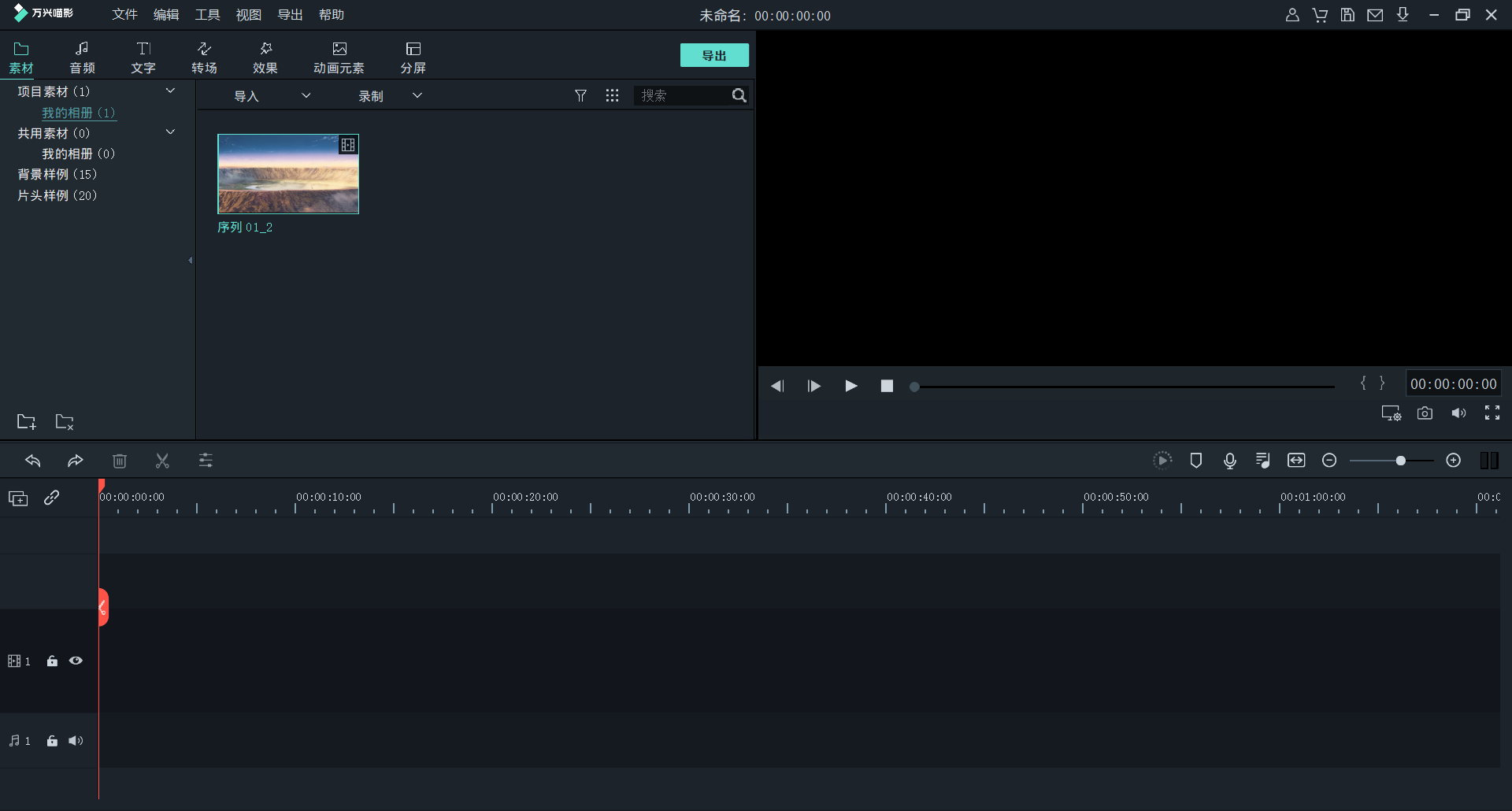Mute audio track 1 speaker icon
The height and width of the screenshot is (811, 1512).
[76, 741]
